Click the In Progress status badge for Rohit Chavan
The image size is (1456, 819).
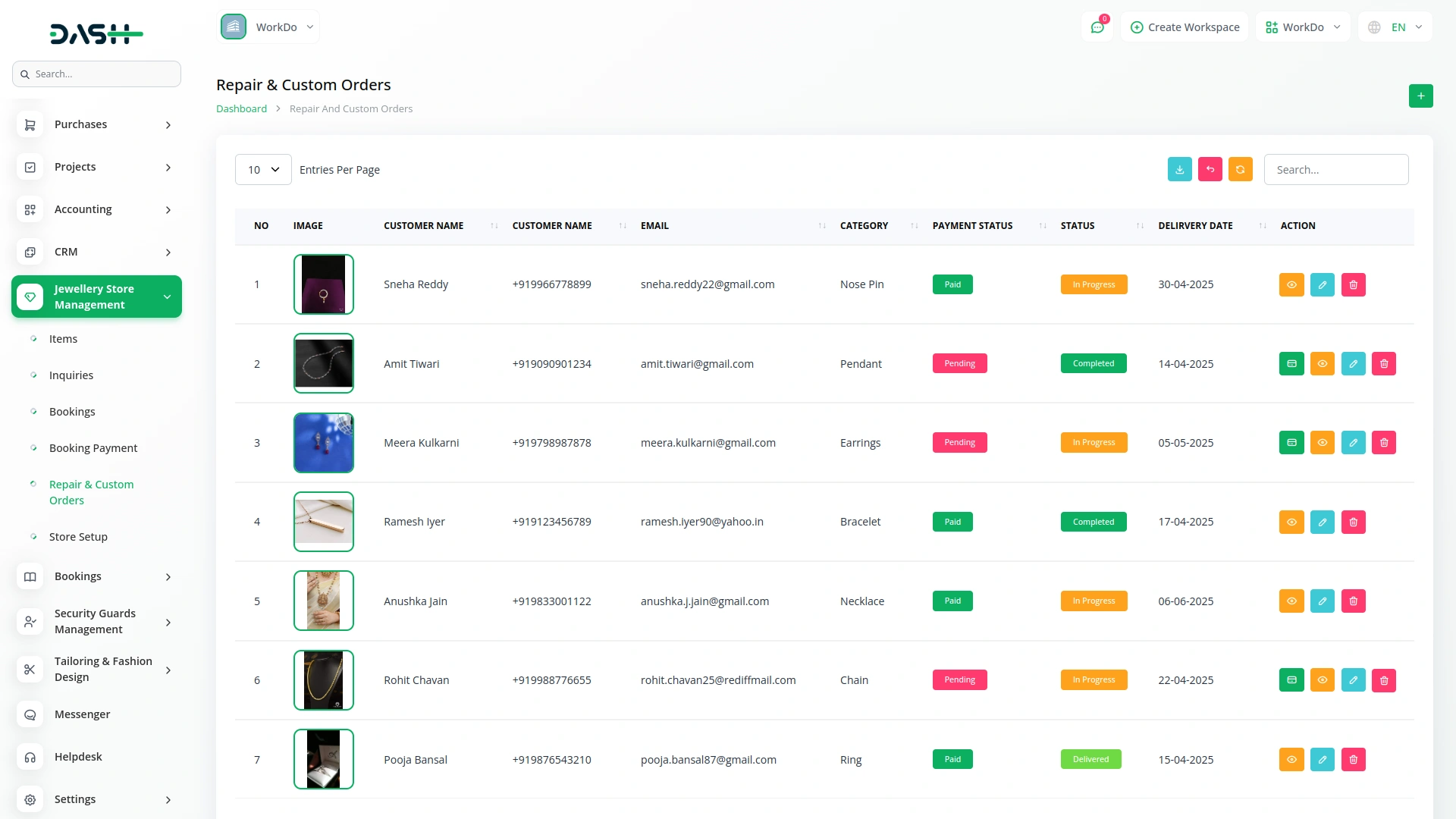pos(1094,680)
